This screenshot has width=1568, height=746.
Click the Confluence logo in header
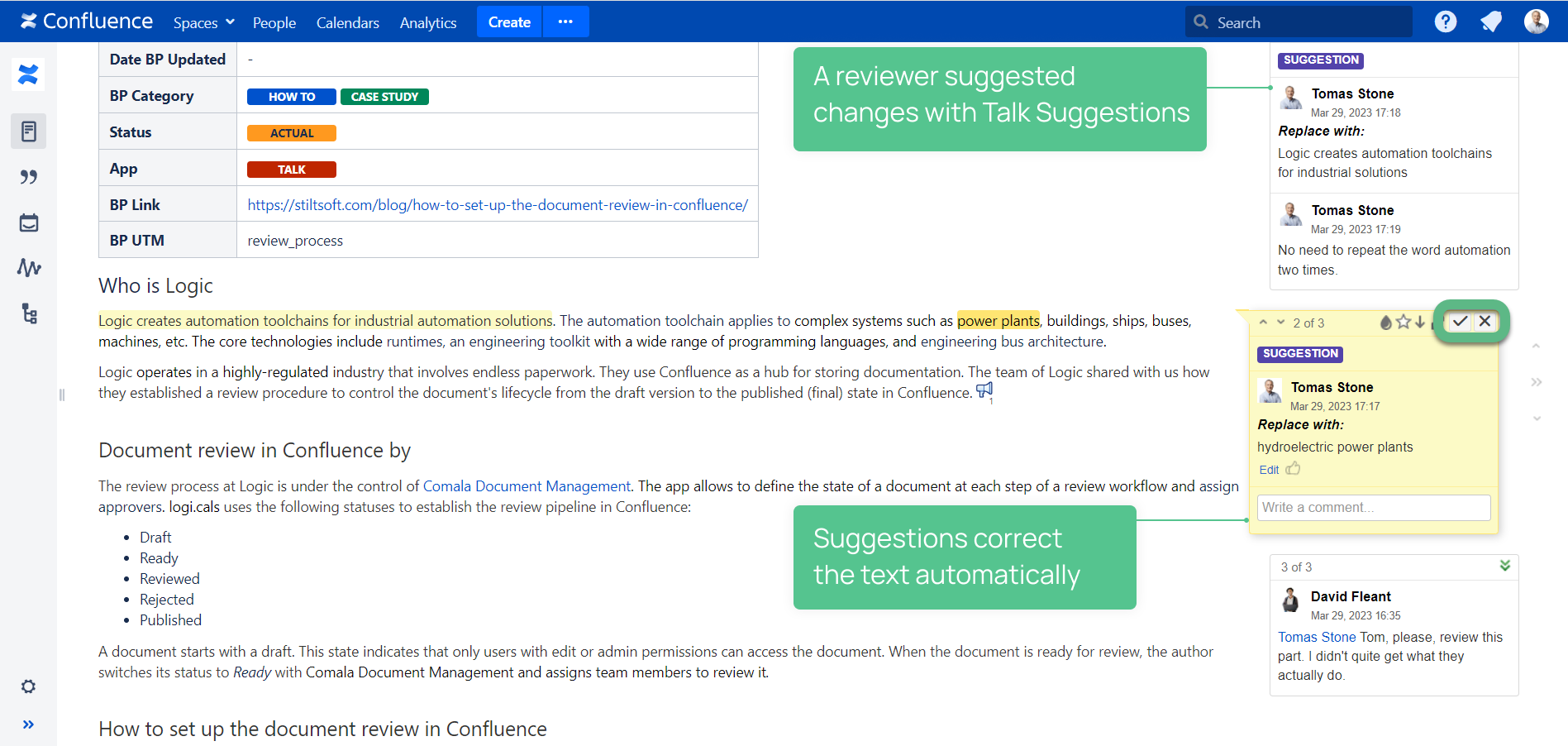(x=87, y=22)
